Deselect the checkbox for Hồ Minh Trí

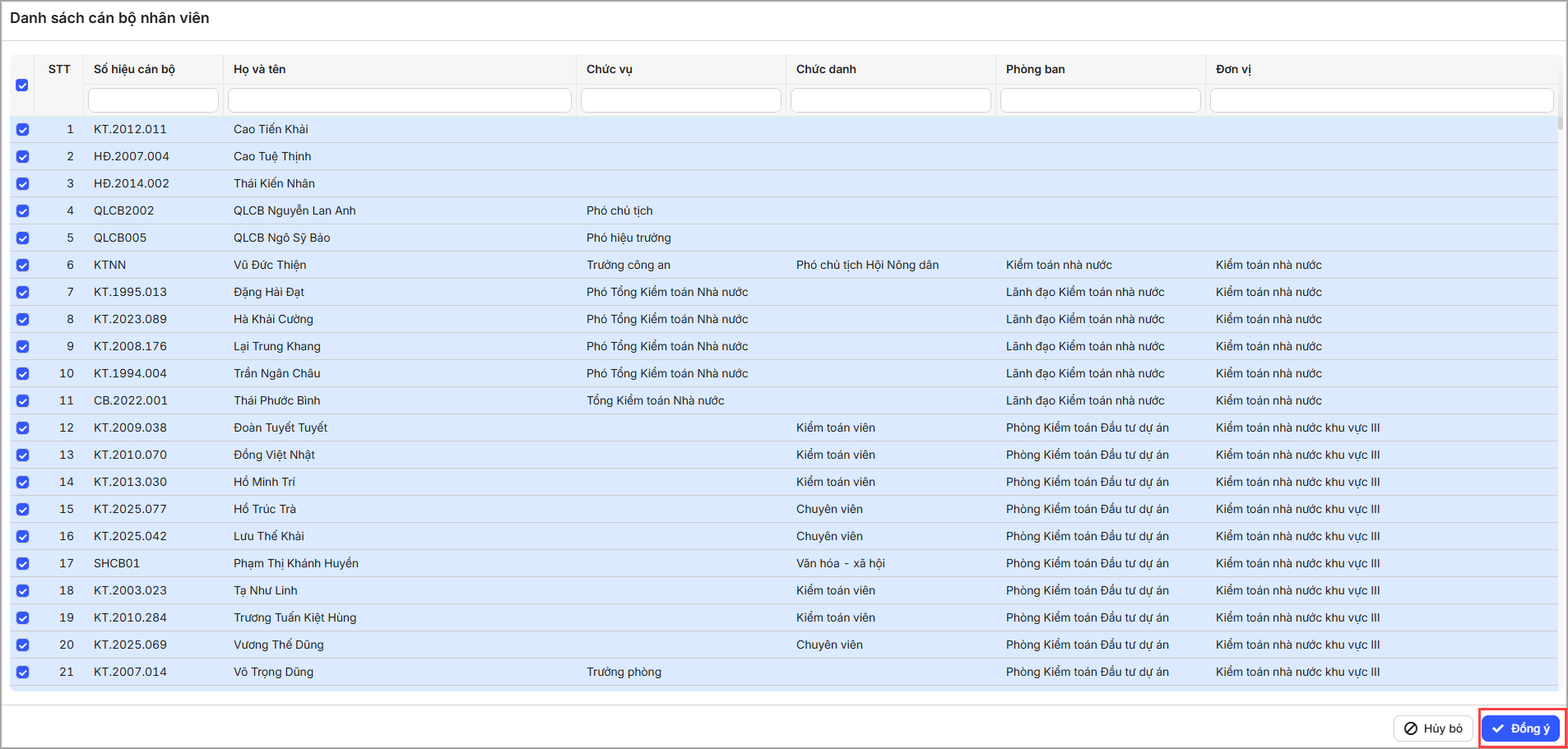(22, 482)
